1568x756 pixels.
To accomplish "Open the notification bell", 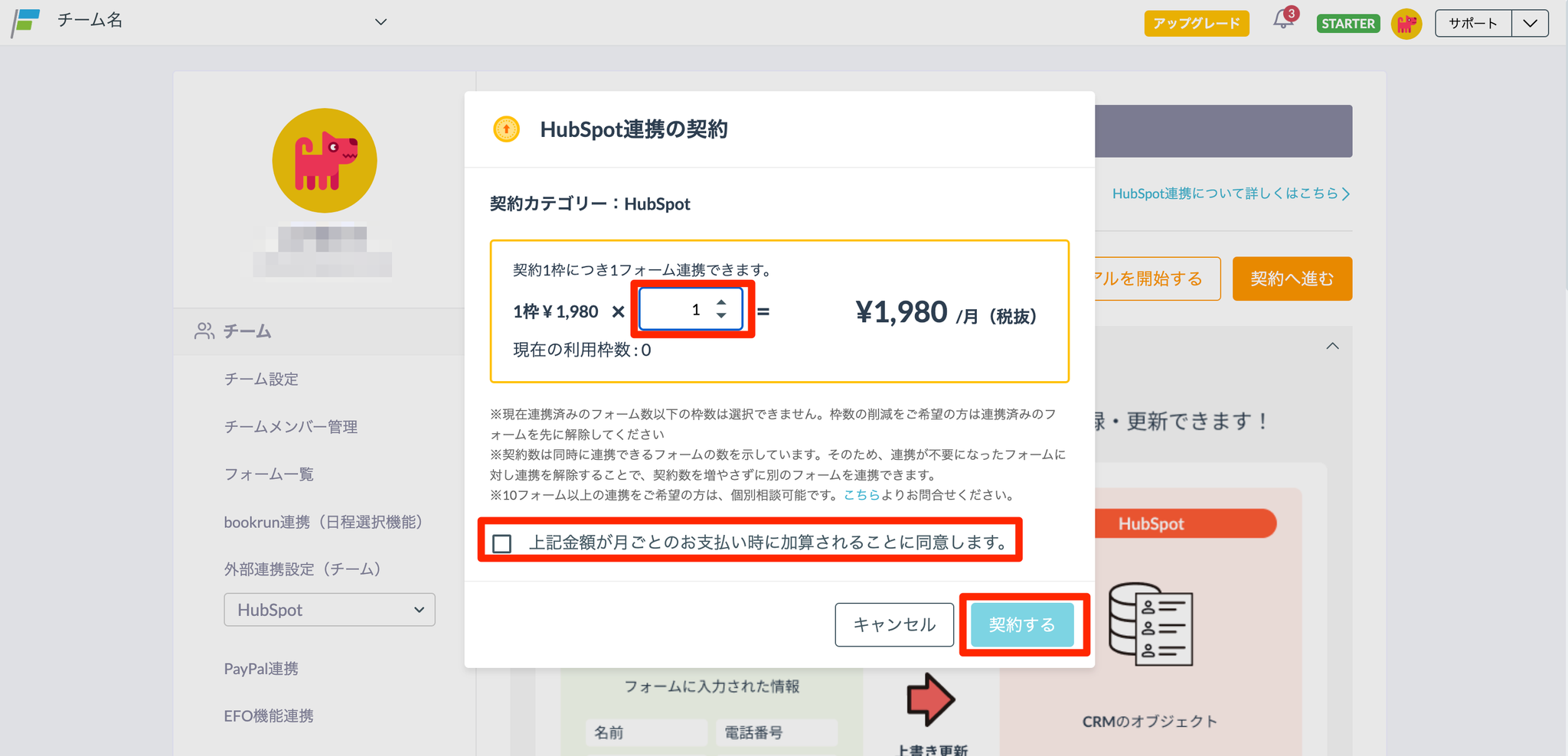I will point(1284,19).
